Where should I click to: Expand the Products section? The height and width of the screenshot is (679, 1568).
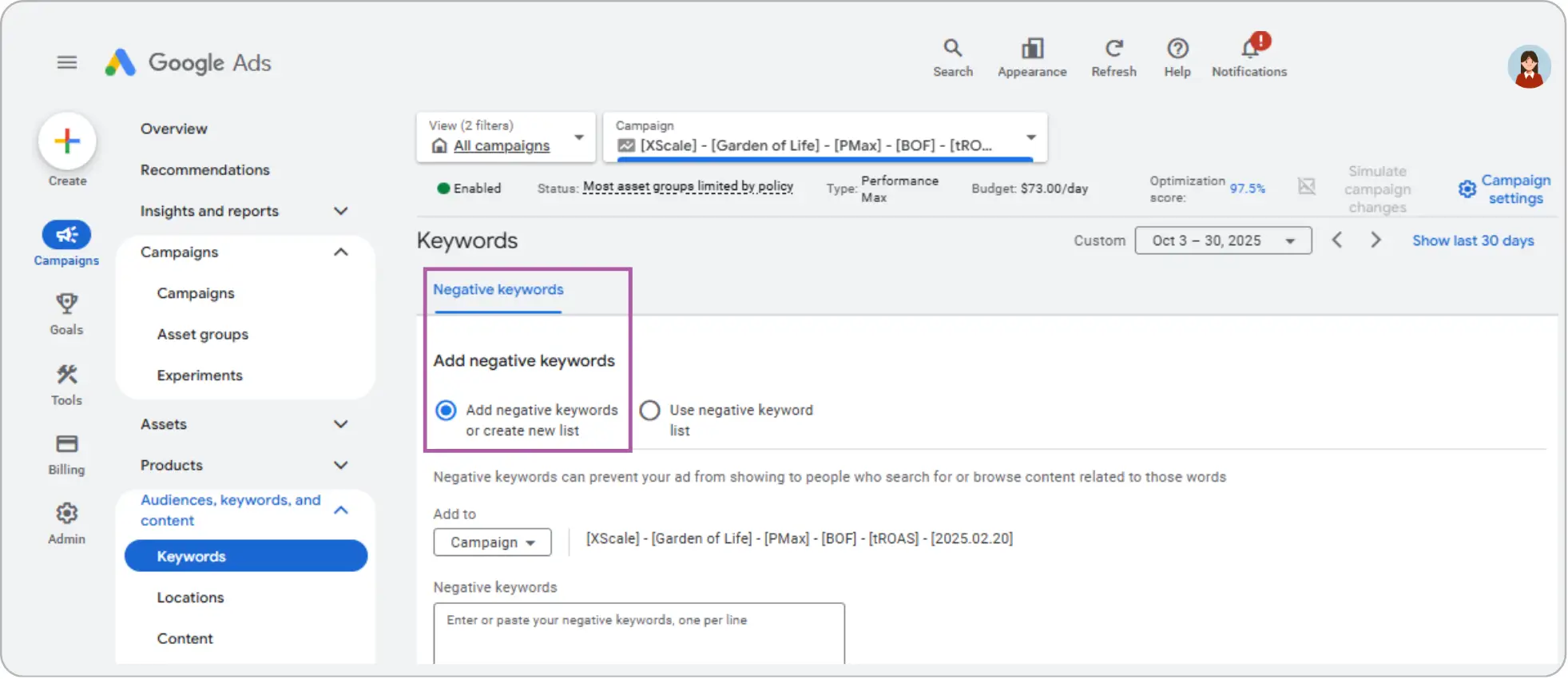coord(341,465)
